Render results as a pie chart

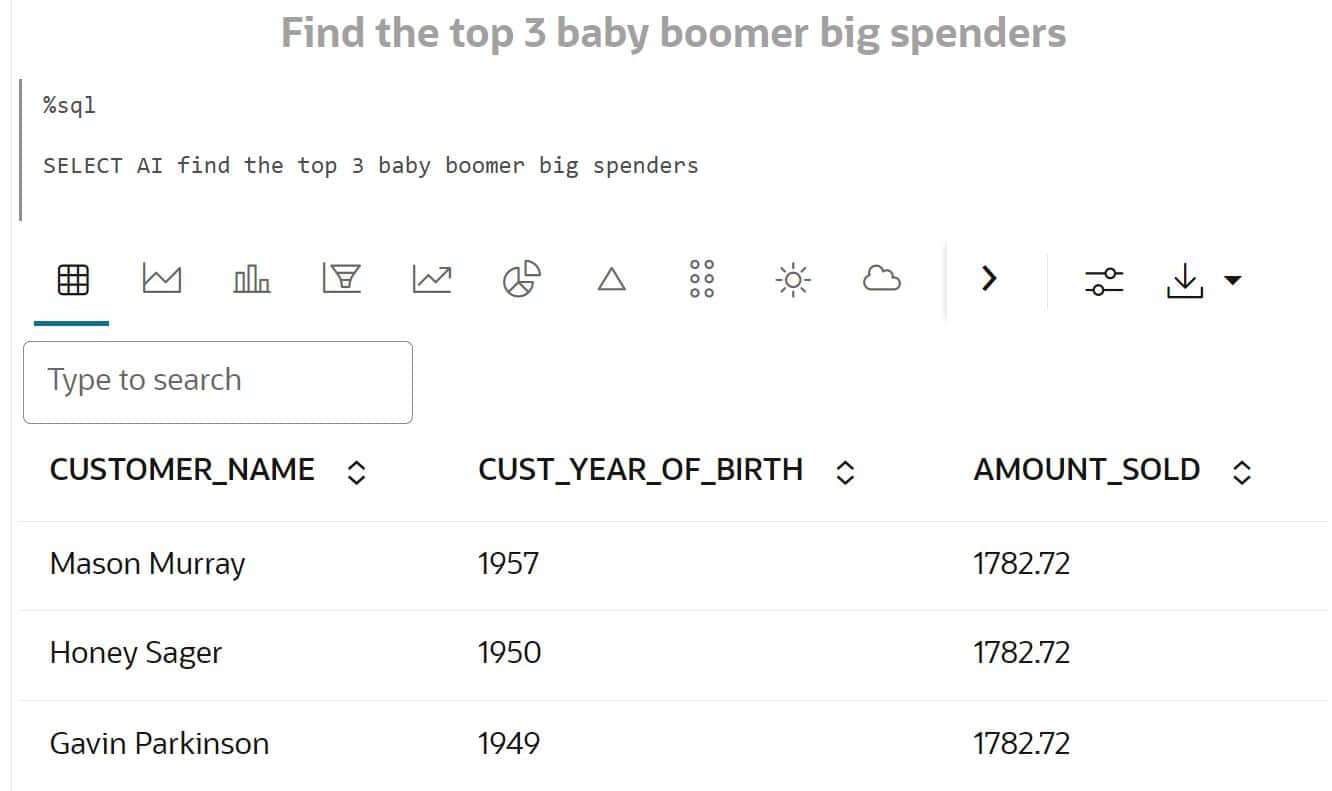coord(521,279)
